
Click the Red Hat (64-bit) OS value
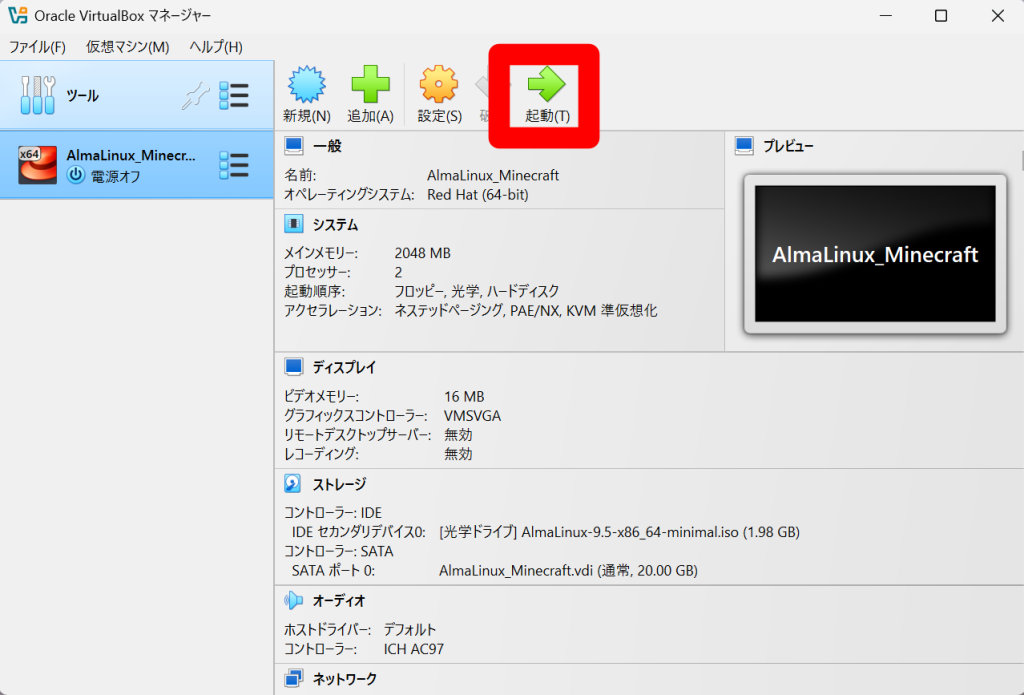pyautogui.click(x=478, y=195)
